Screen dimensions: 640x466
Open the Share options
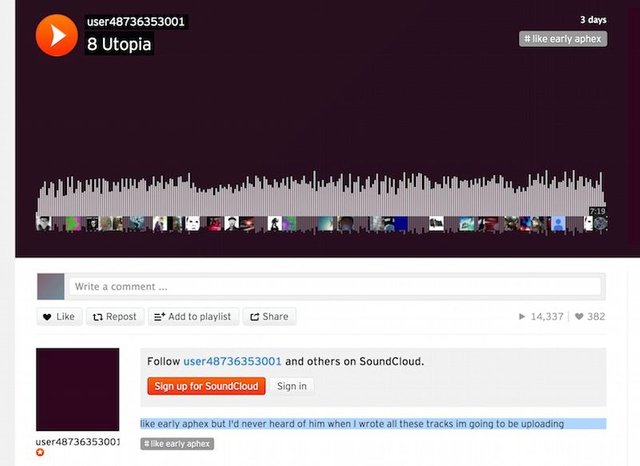click(x=269, y=317)
